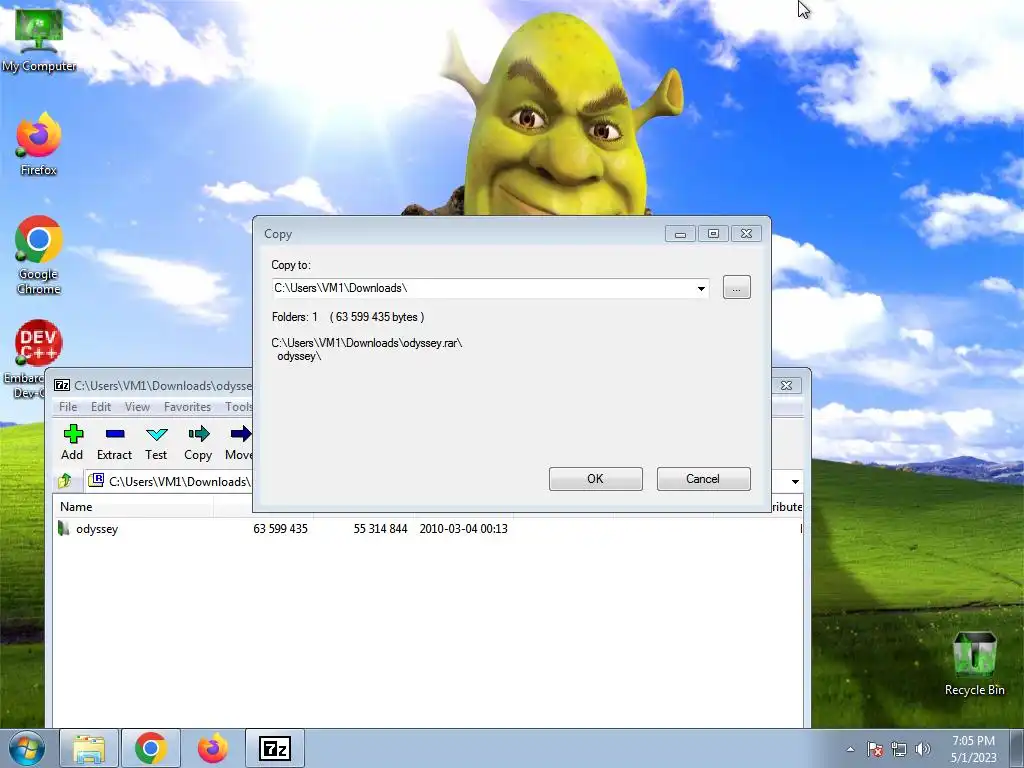
Task: Click the packed size 55 314 844
Action: click(x=380, y=528)
